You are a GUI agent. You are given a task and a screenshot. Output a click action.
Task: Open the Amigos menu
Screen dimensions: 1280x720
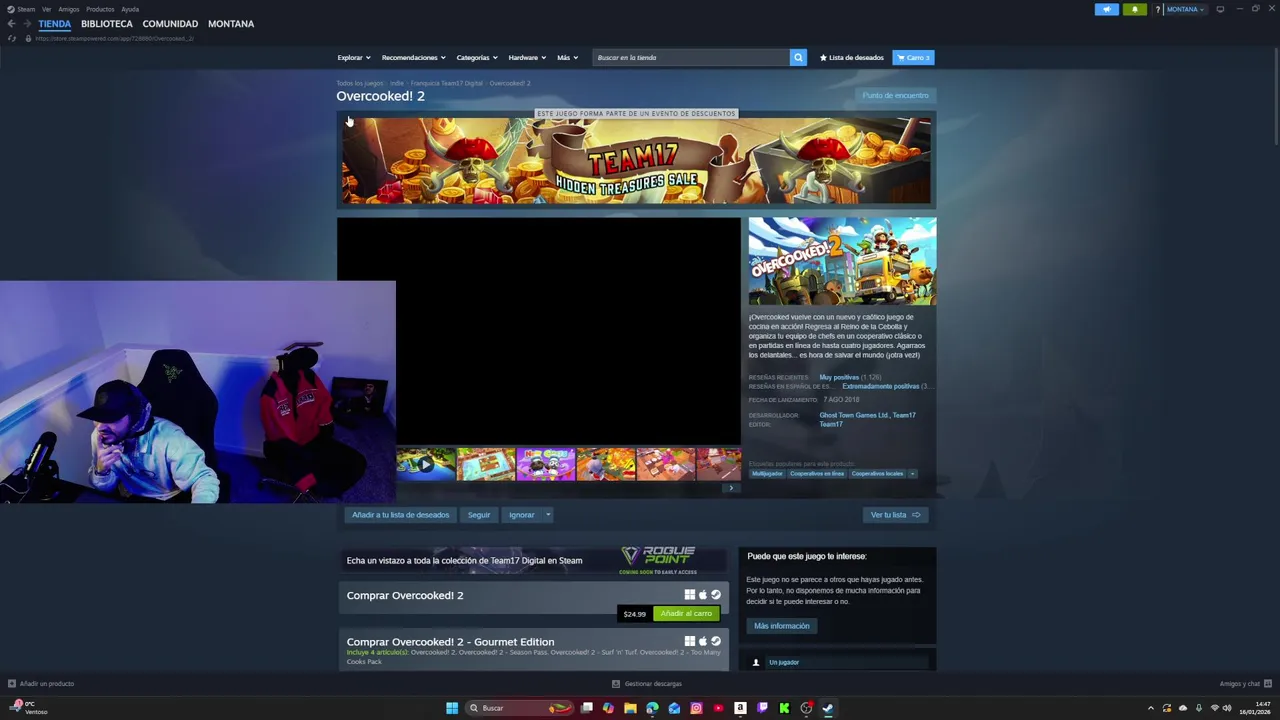click(x=68, y=9)
